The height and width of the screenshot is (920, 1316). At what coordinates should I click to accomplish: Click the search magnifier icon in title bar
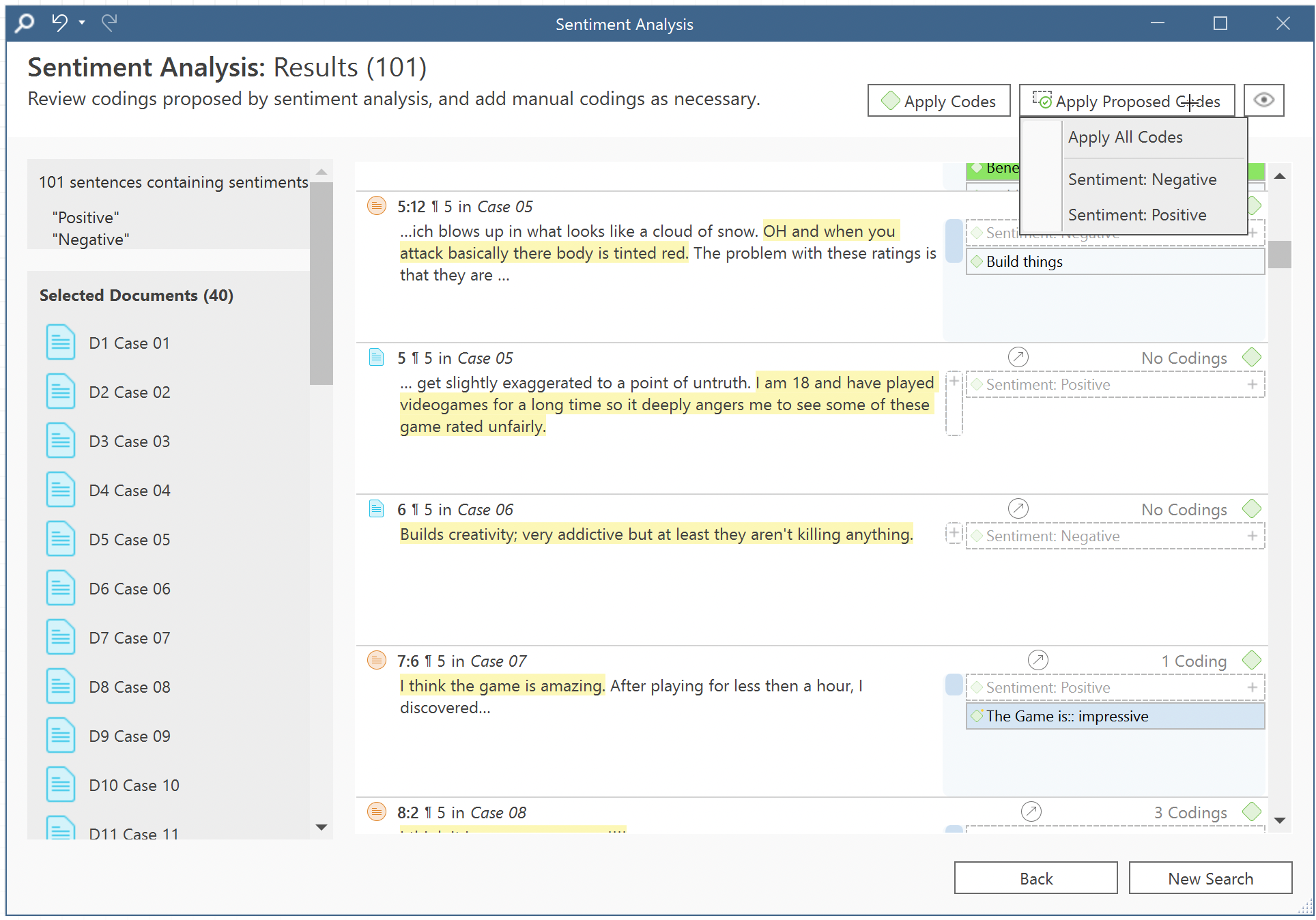coord(25,23)
